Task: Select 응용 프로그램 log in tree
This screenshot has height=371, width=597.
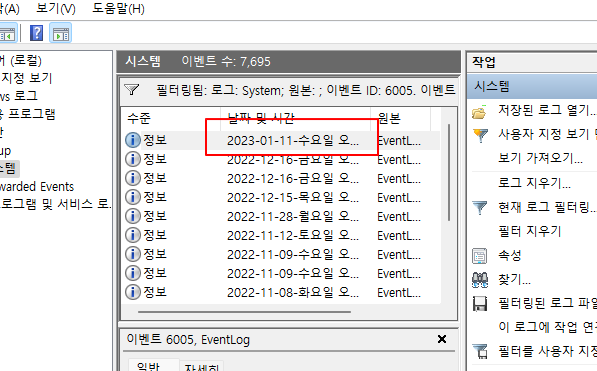Action: click(28, 114)
